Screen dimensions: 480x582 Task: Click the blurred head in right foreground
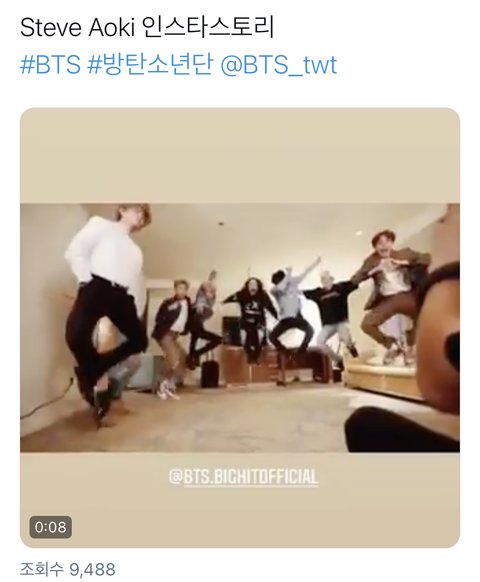pyautogui.click(x=438, y=334)
